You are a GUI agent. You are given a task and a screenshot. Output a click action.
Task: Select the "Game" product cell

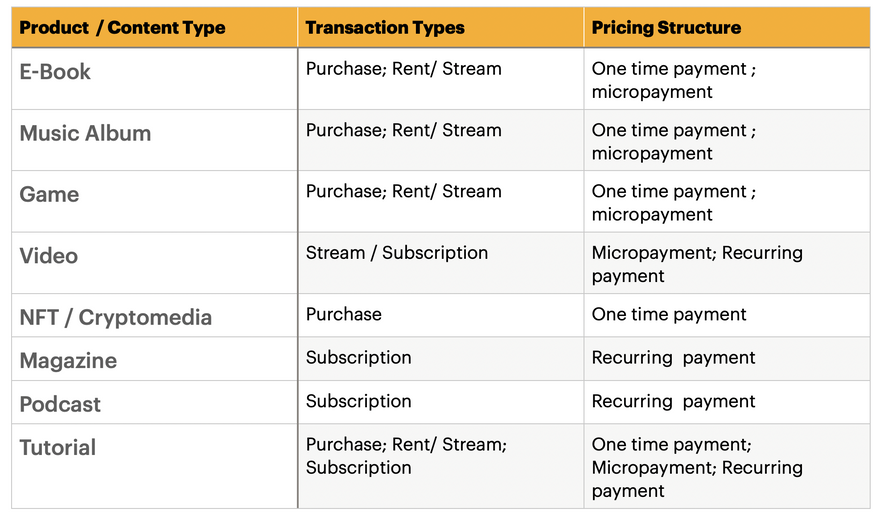coord(49,194)
